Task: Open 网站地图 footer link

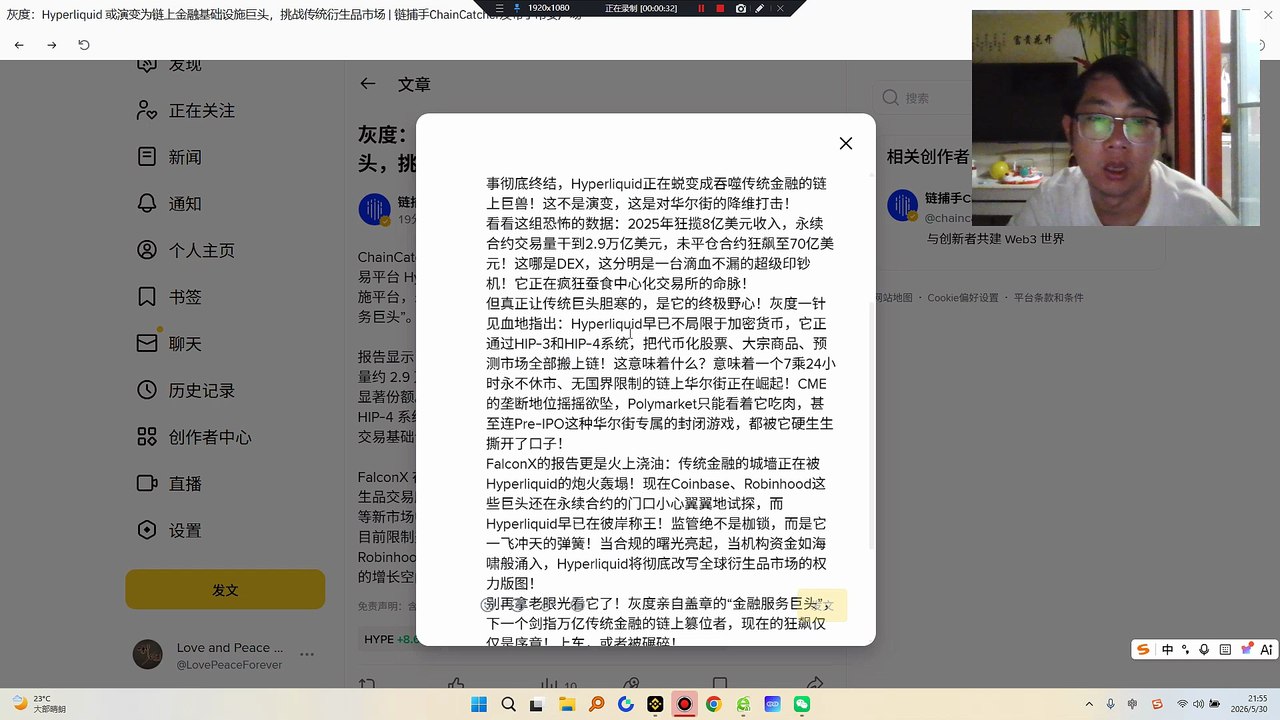Action: 894,298
